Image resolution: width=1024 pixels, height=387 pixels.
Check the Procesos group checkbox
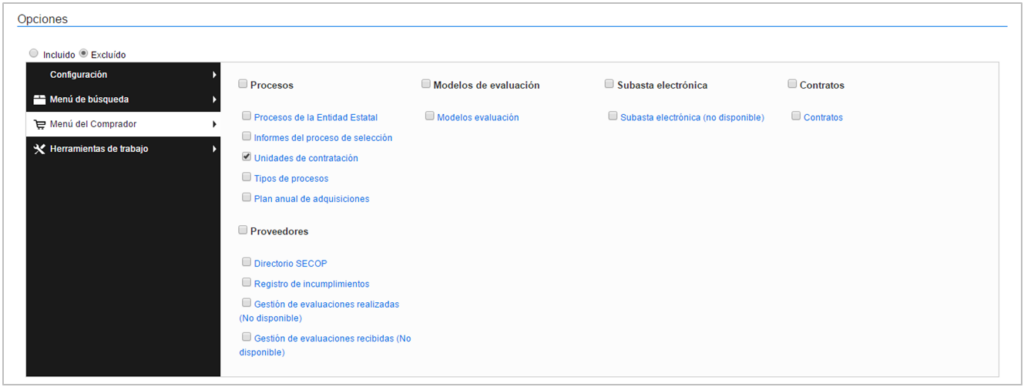(243, 84)
